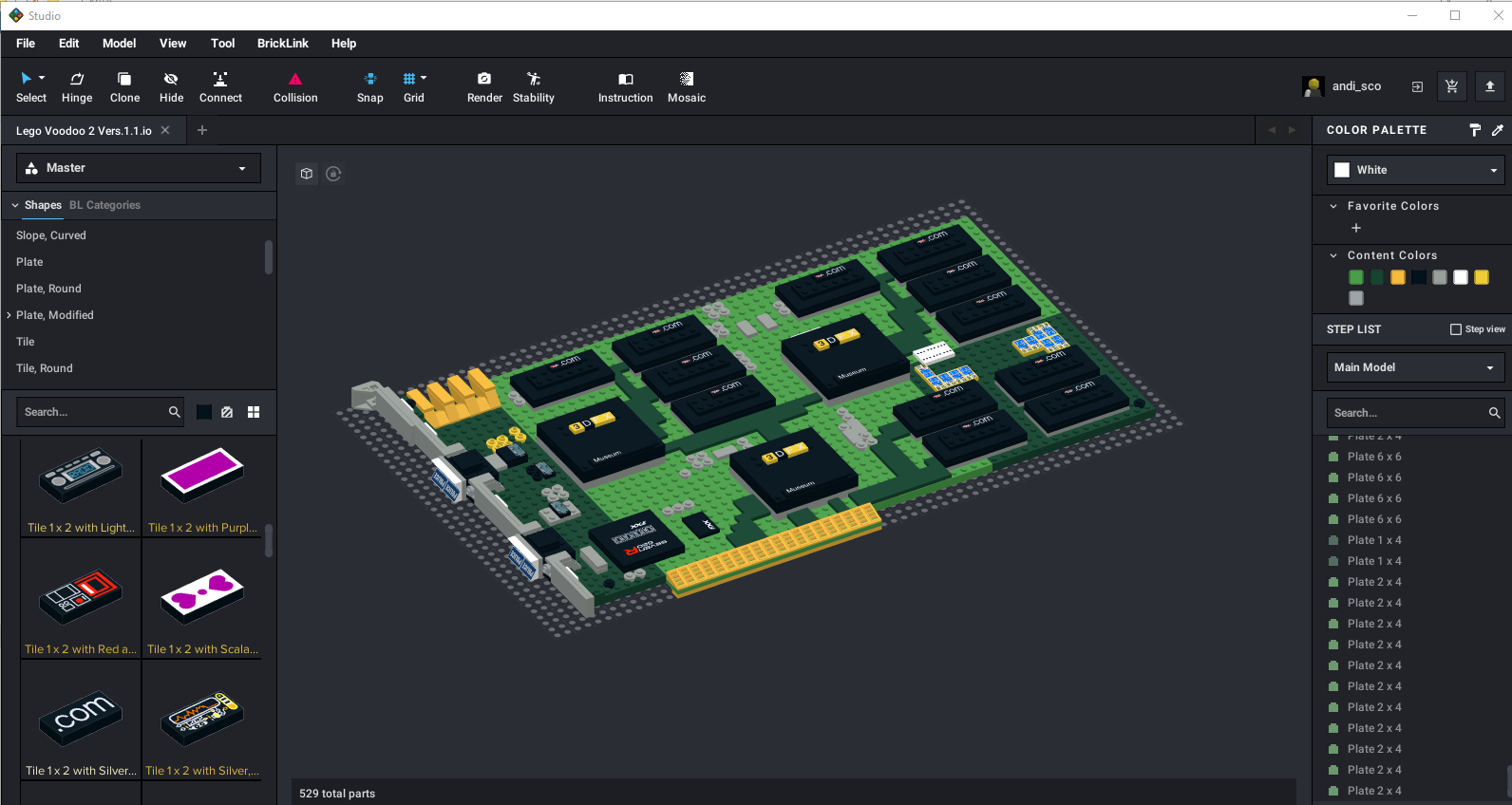1512x805 pixels.
Task: Open the Grid dropdown arrow
Action: tap(424, 78)
